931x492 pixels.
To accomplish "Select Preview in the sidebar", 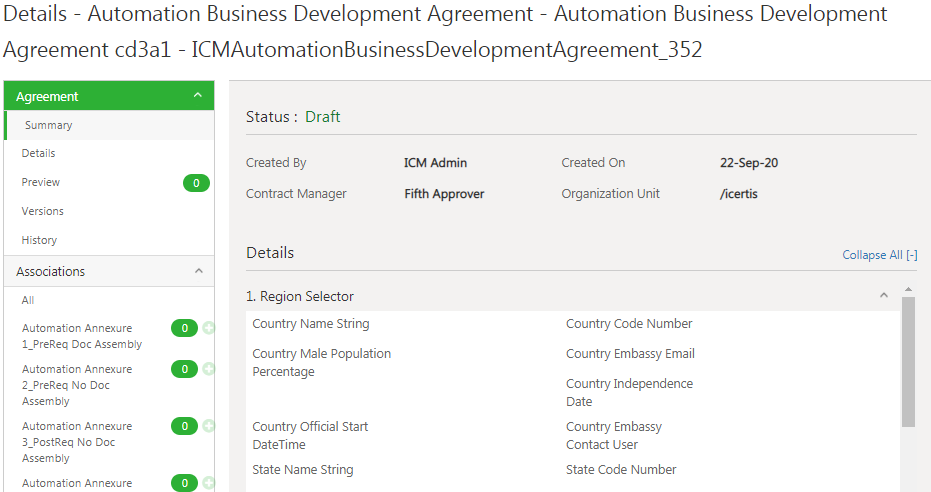I will (x=41, y=182).
